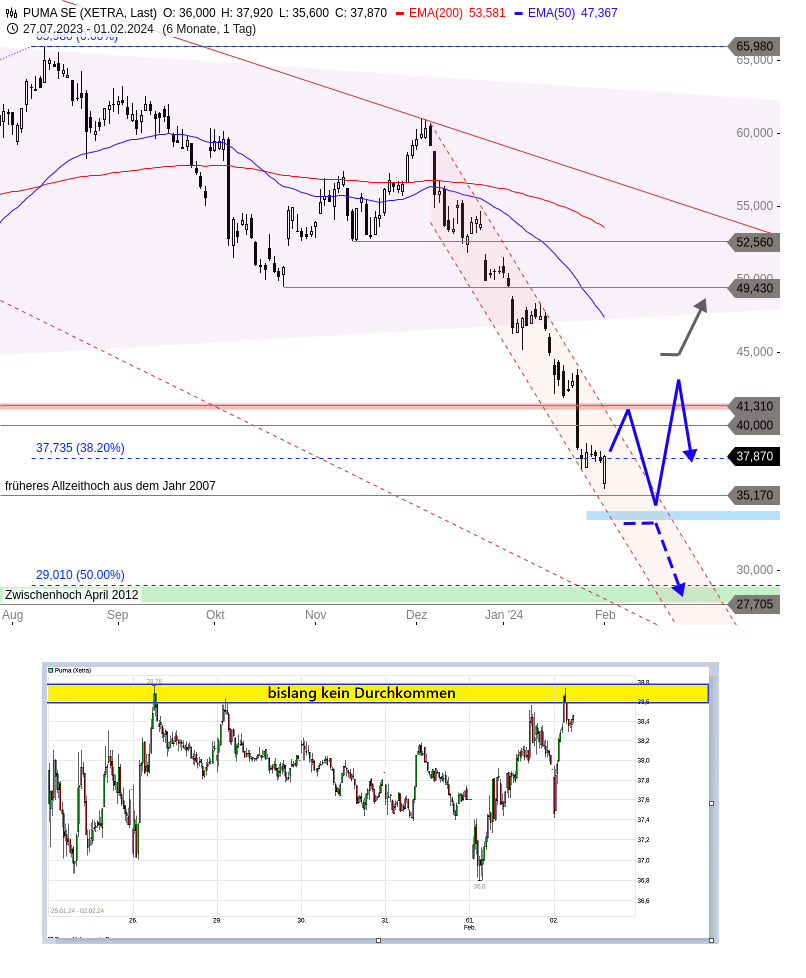Click the 30,000 axis label
The width and height of the screenshot is (806, 978).
(x=754, y=569)
